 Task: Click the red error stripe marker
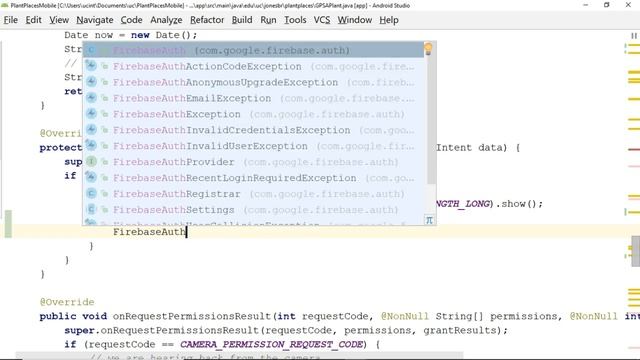(634, 149)
